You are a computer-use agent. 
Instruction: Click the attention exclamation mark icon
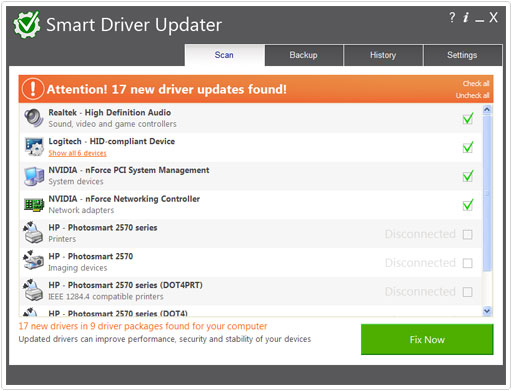[33, 89]
